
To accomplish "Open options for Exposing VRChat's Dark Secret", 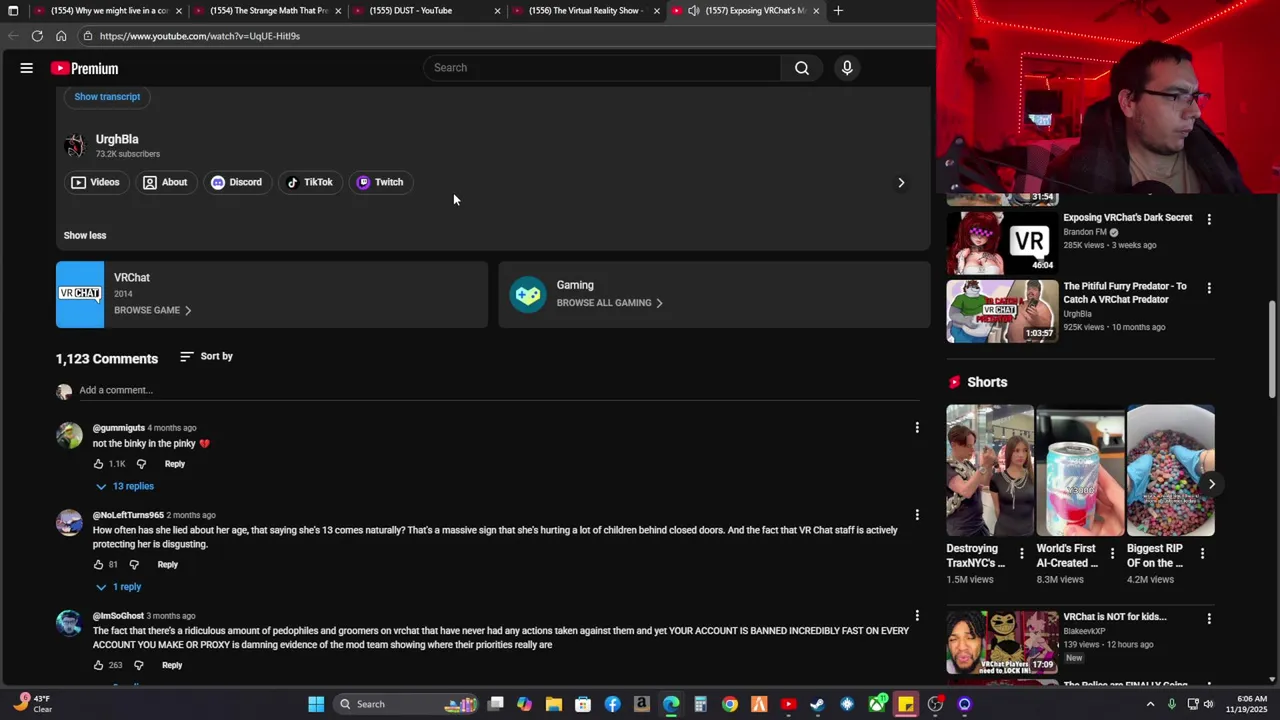I will (x=1209, y=219).
